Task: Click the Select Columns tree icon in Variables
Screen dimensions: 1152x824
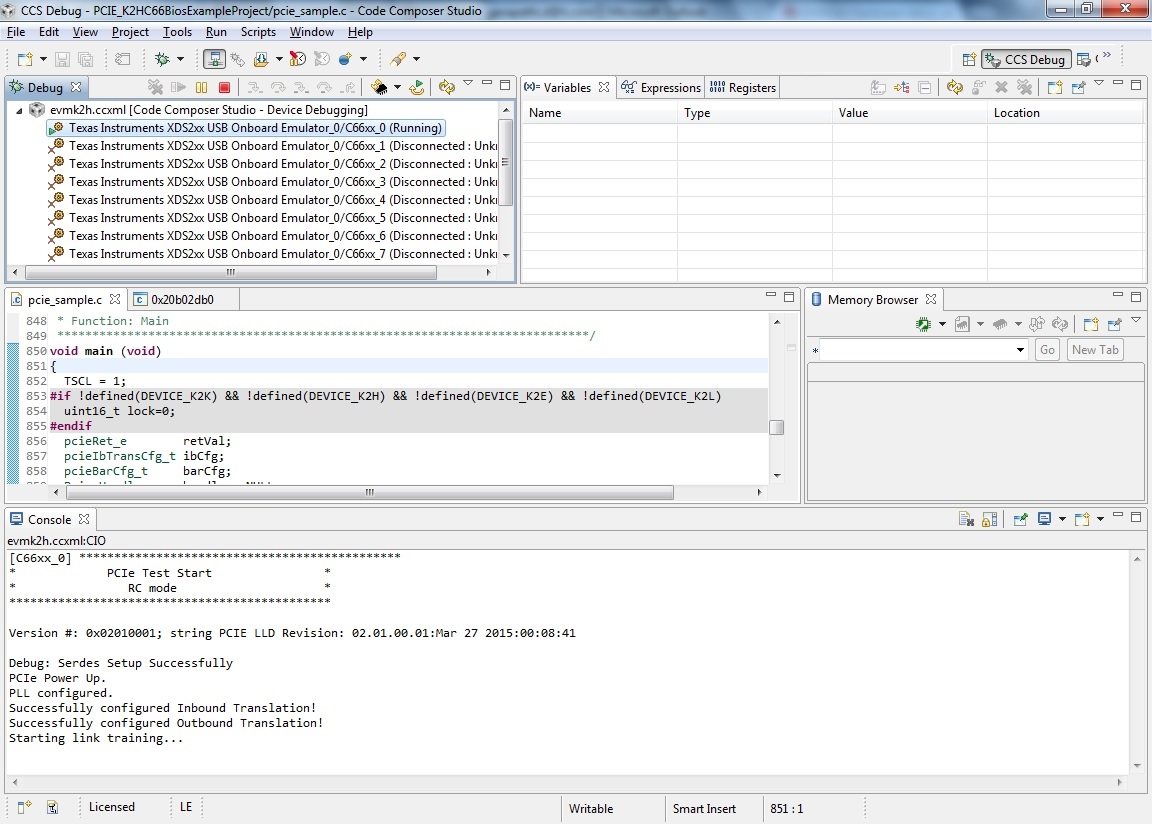Action: [902, 87]
